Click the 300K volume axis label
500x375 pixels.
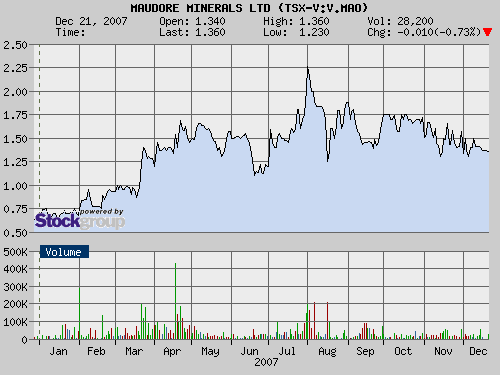[x=15, y=287]
